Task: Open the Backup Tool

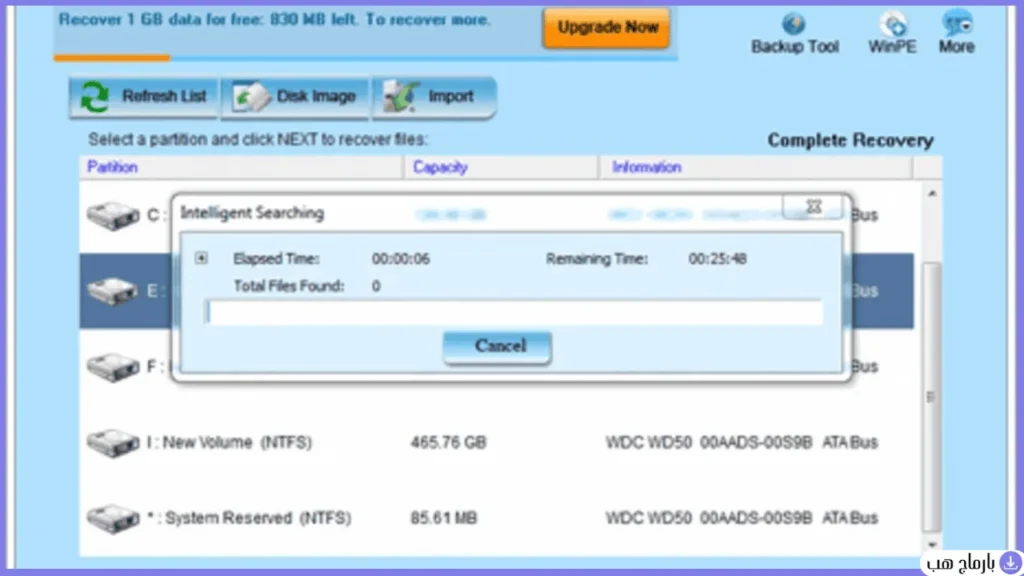Action: [x=794, y=34]
